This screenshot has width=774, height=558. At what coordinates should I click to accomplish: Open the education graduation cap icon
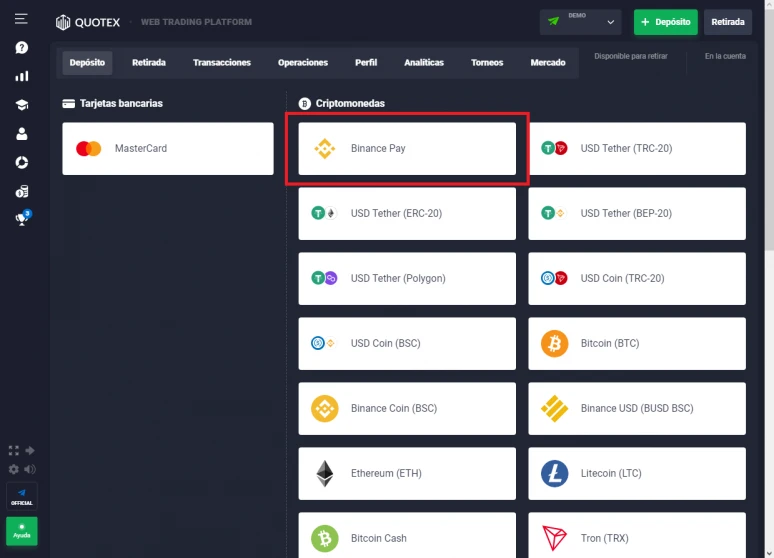[x=22, y=105]
